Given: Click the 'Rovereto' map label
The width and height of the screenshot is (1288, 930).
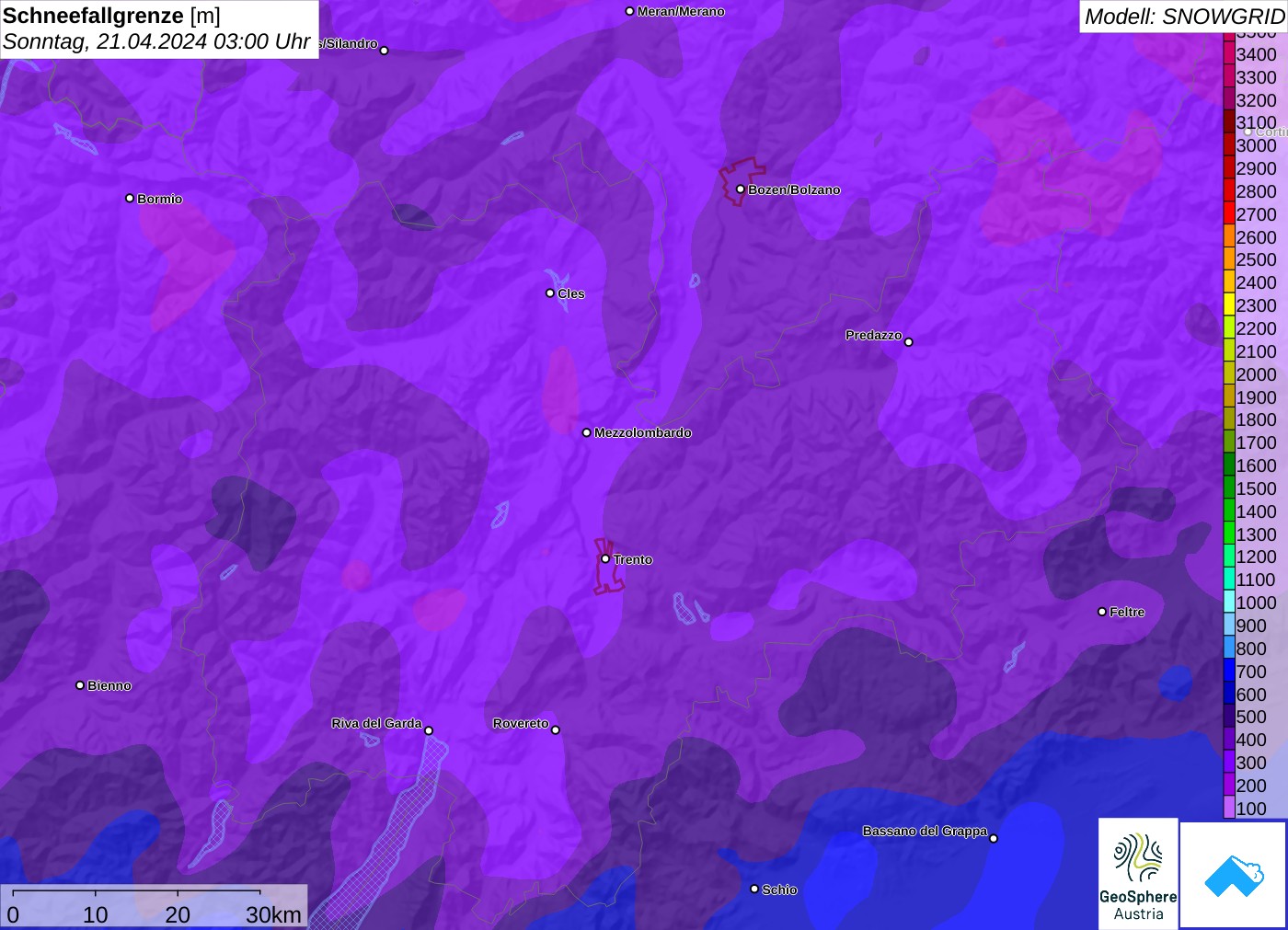Looking at the screenshot, I should (x=521, y=723).
